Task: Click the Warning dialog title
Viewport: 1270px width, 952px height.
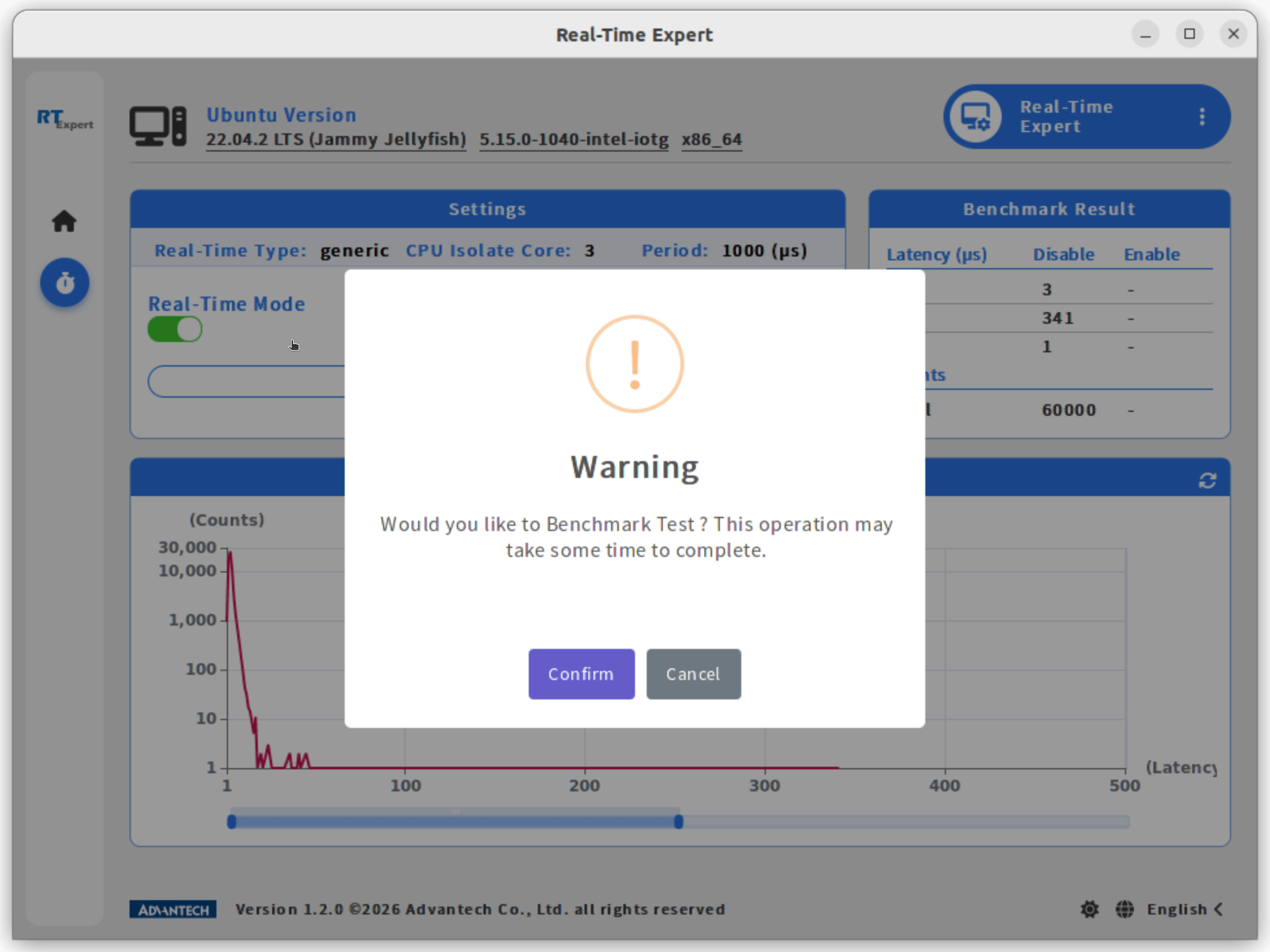Action: pyautogui.click(x=635, y=467)
